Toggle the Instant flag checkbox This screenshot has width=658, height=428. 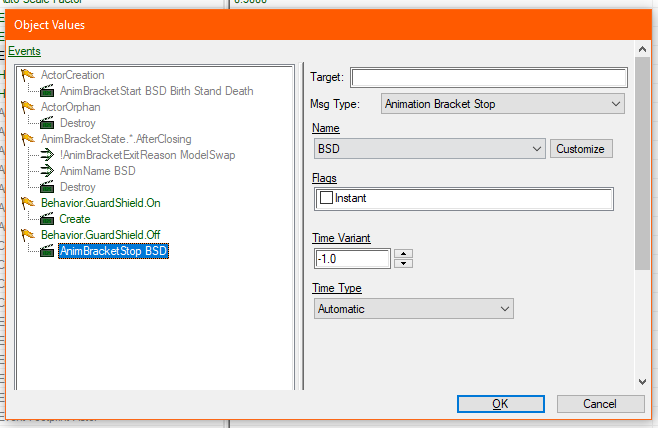(326, 198)
